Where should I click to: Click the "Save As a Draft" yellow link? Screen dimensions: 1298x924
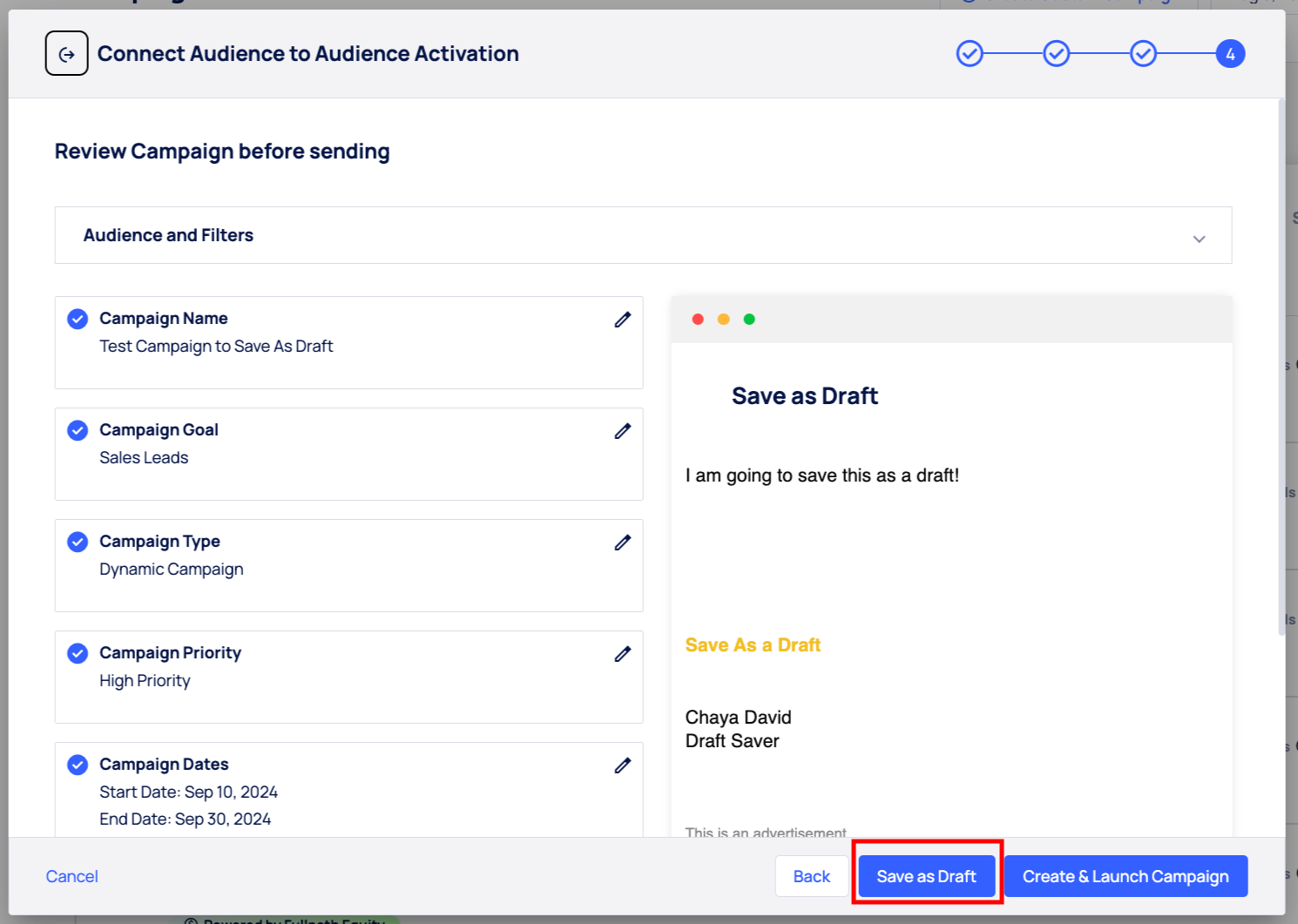click(x=753, y=645)
